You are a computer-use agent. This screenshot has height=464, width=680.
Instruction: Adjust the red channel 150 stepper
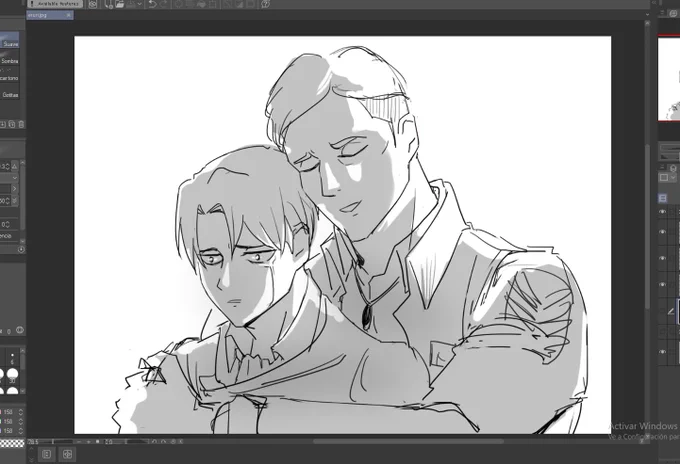tap(20, 412)
